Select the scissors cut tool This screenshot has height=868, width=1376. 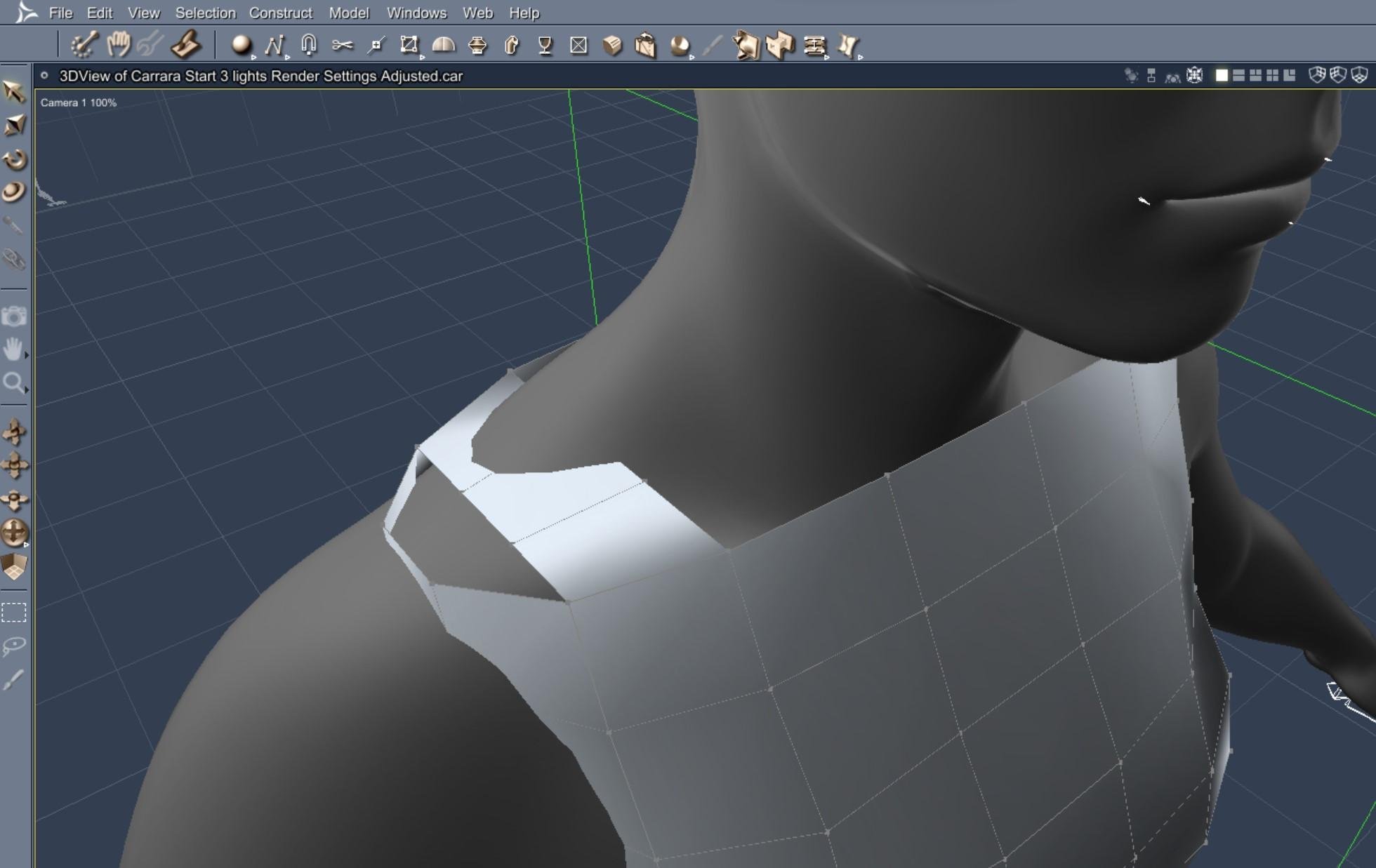[x=342, y=46]
